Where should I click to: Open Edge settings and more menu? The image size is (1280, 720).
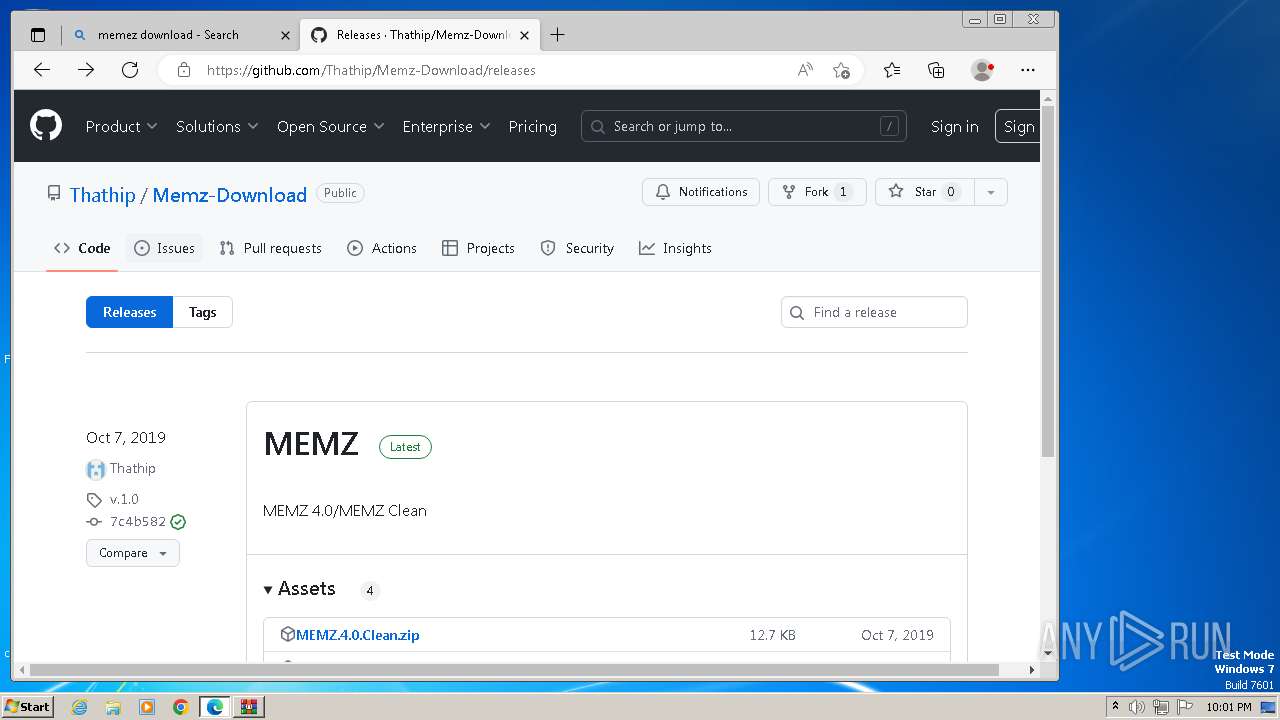[x=1028, y=70]
